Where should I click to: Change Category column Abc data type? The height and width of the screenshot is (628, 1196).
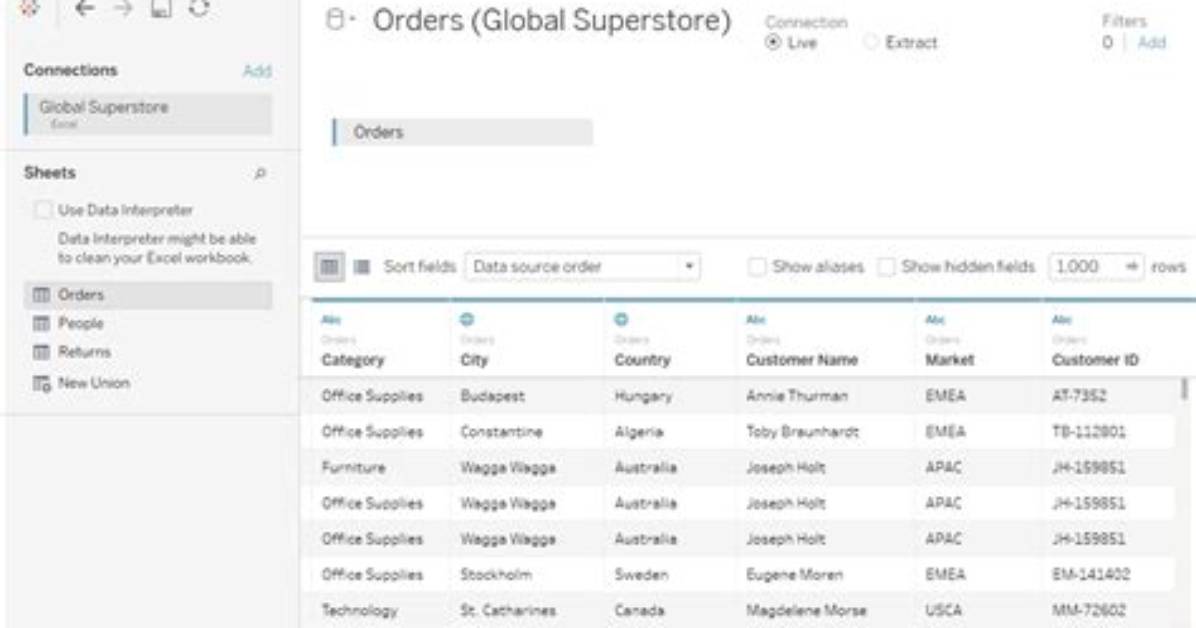coord(331,320)
